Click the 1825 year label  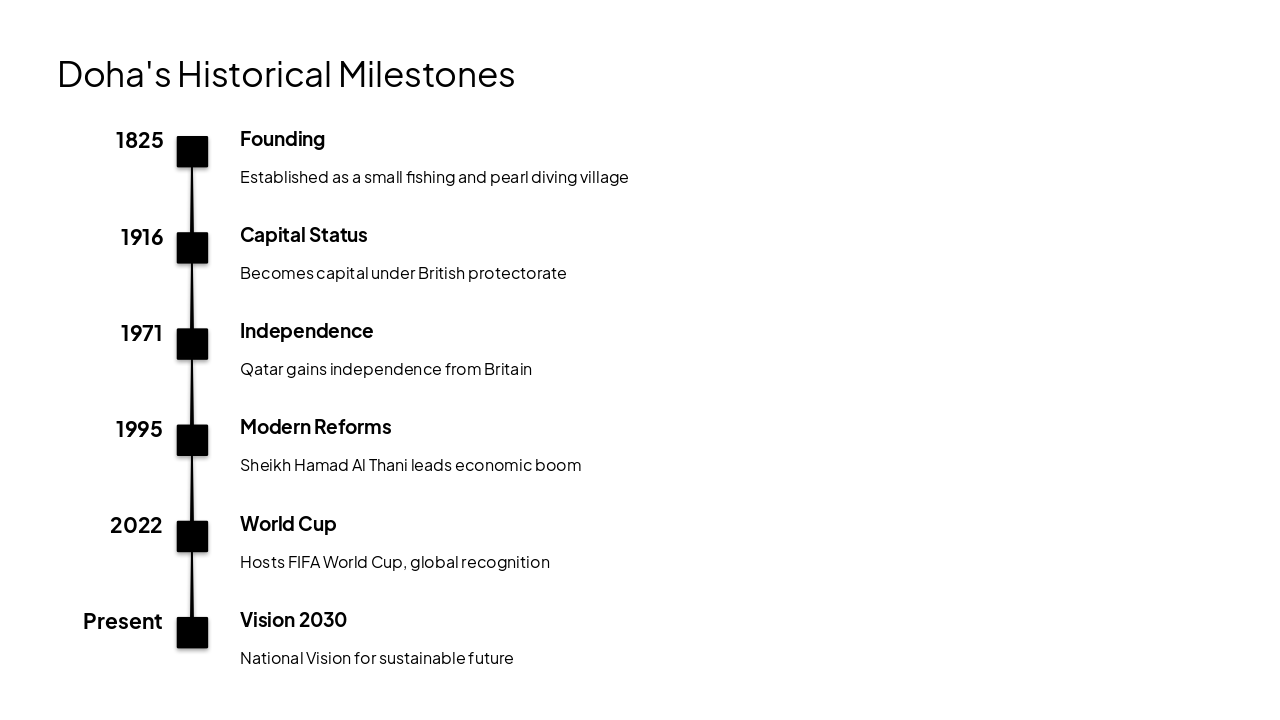tap(139, 141)
